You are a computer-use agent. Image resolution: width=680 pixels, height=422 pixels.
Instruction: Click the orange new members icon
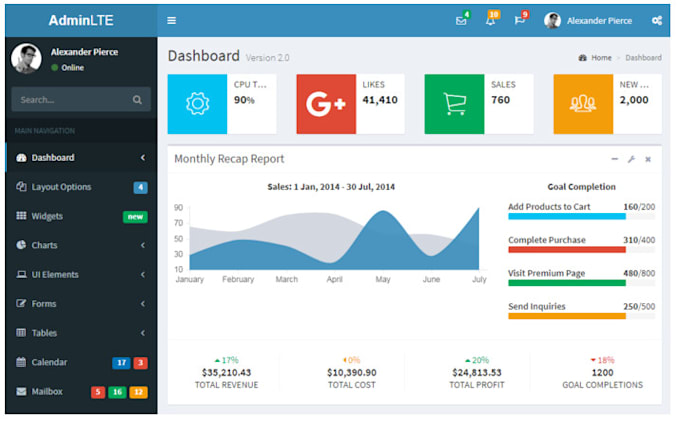583,104
